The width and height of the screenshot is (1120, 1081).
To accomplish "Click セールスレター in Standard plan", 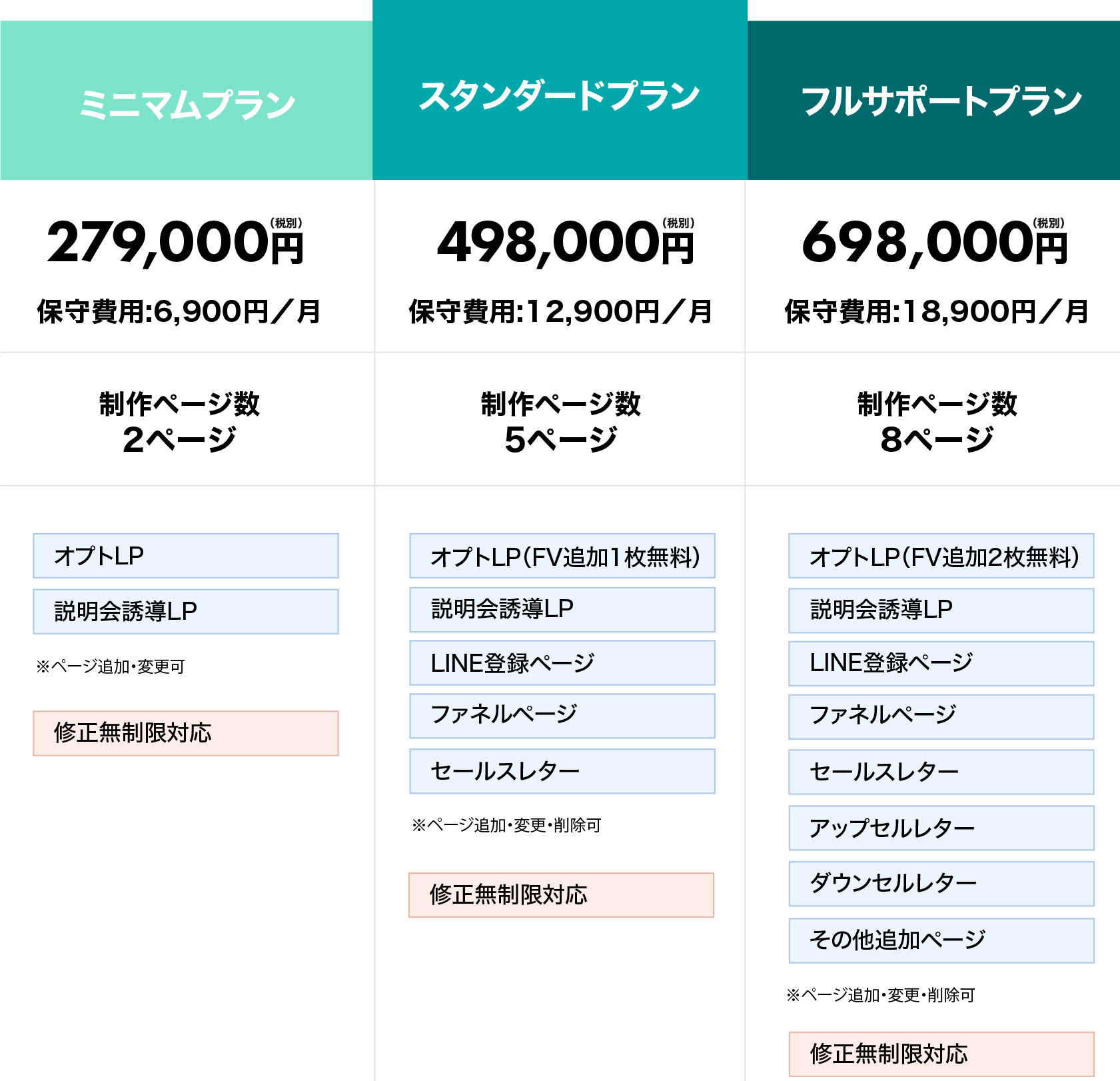I will 562,771.
